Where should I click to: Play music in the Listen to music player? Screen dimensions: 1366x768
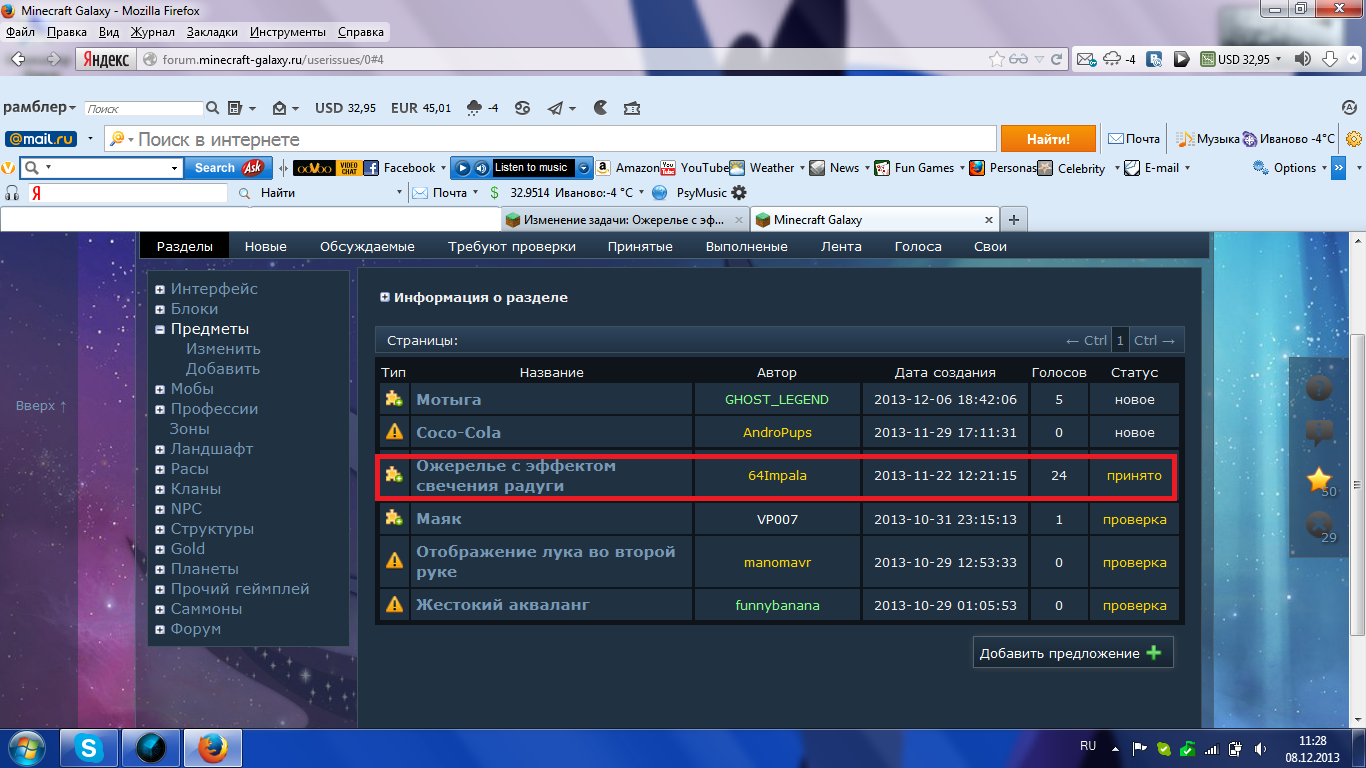click(x=463, y=168)
